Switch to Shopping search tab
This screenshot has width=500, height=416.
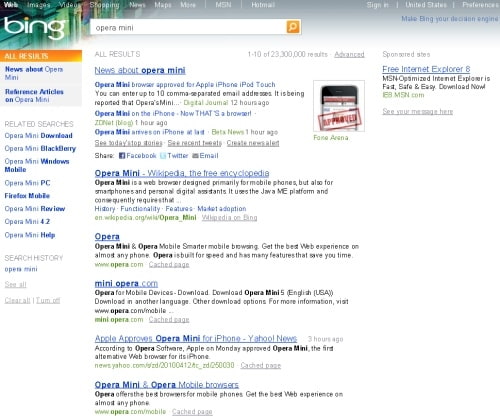(x=104, y=5)
